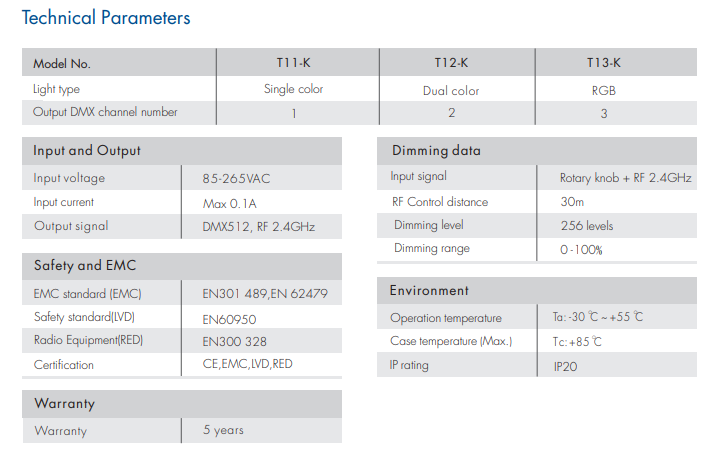
Task: Click the DMX512, RF 2.4GHz output signal value
Action: tap(259, 227)
